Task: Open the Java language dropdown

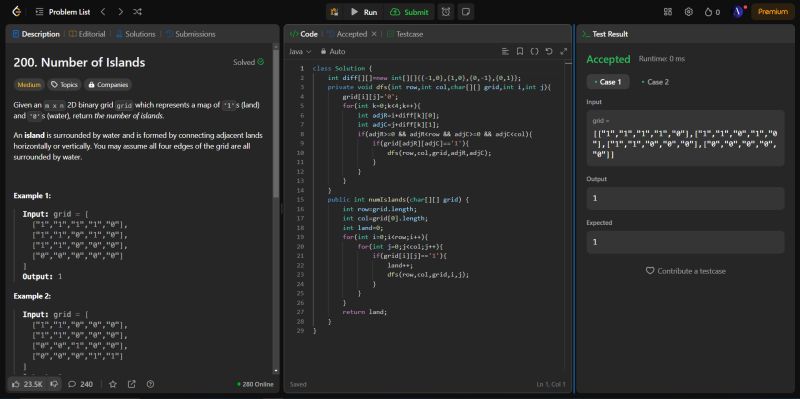Action: click(300, 52)
